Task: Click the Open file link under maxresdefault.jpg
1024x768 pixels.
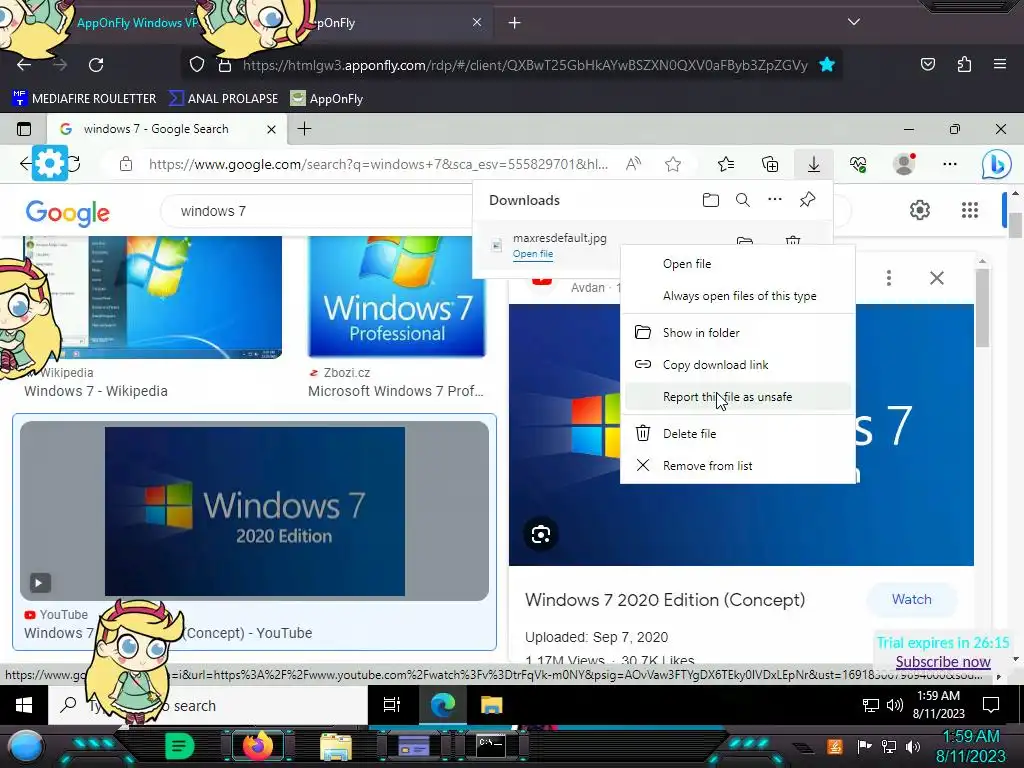Action: click(x=533, y=253)
